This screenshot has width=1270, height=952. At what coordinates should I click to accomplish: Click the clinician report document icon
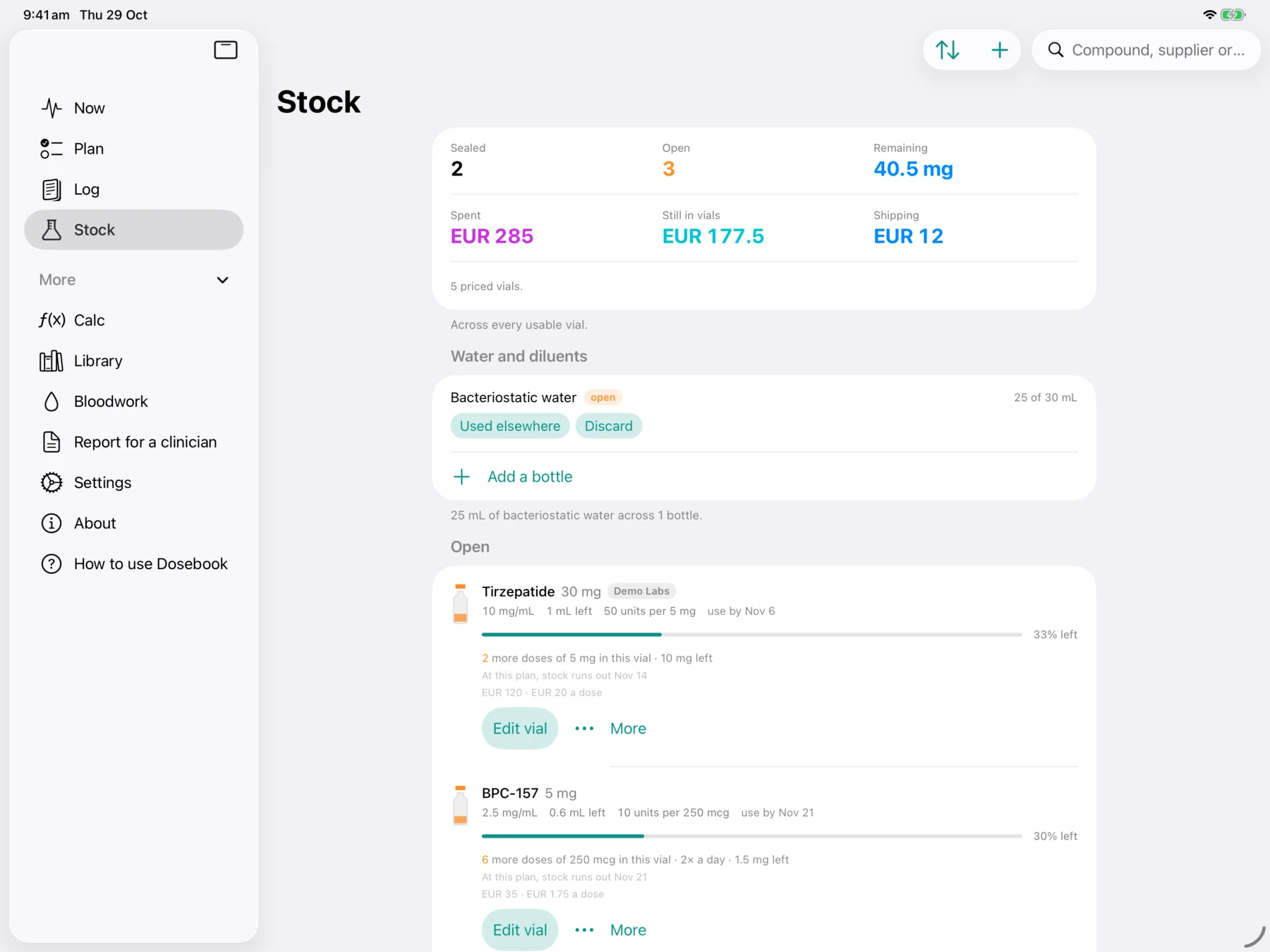click(x=52, y=442)
